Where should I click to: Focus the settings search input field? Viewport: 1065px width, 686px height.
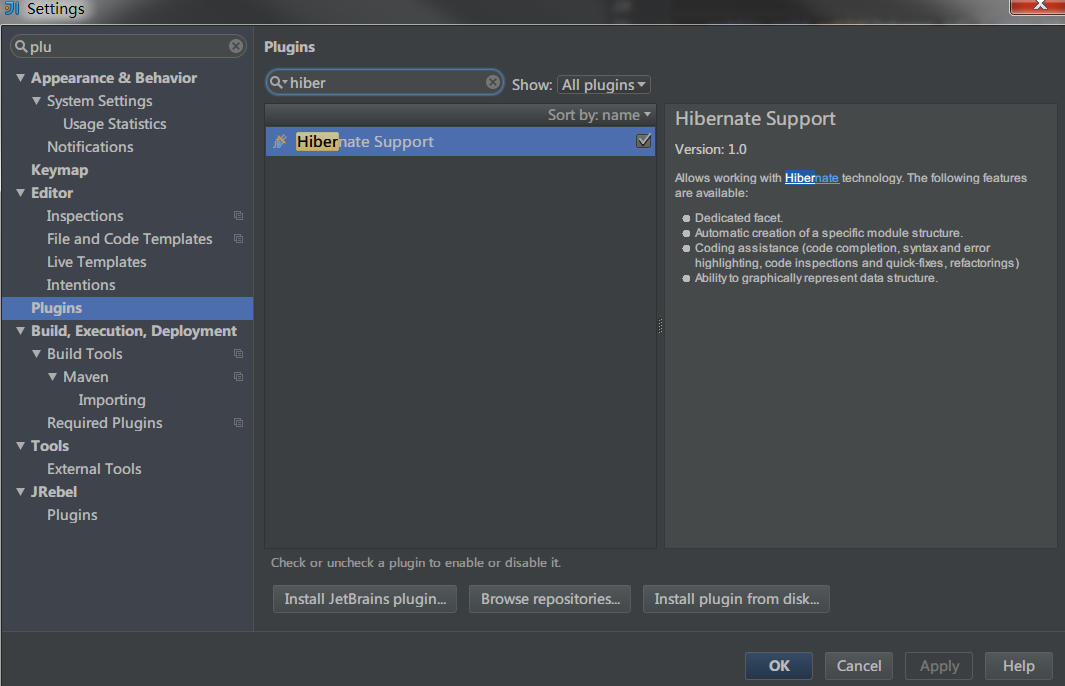point(128,46)
